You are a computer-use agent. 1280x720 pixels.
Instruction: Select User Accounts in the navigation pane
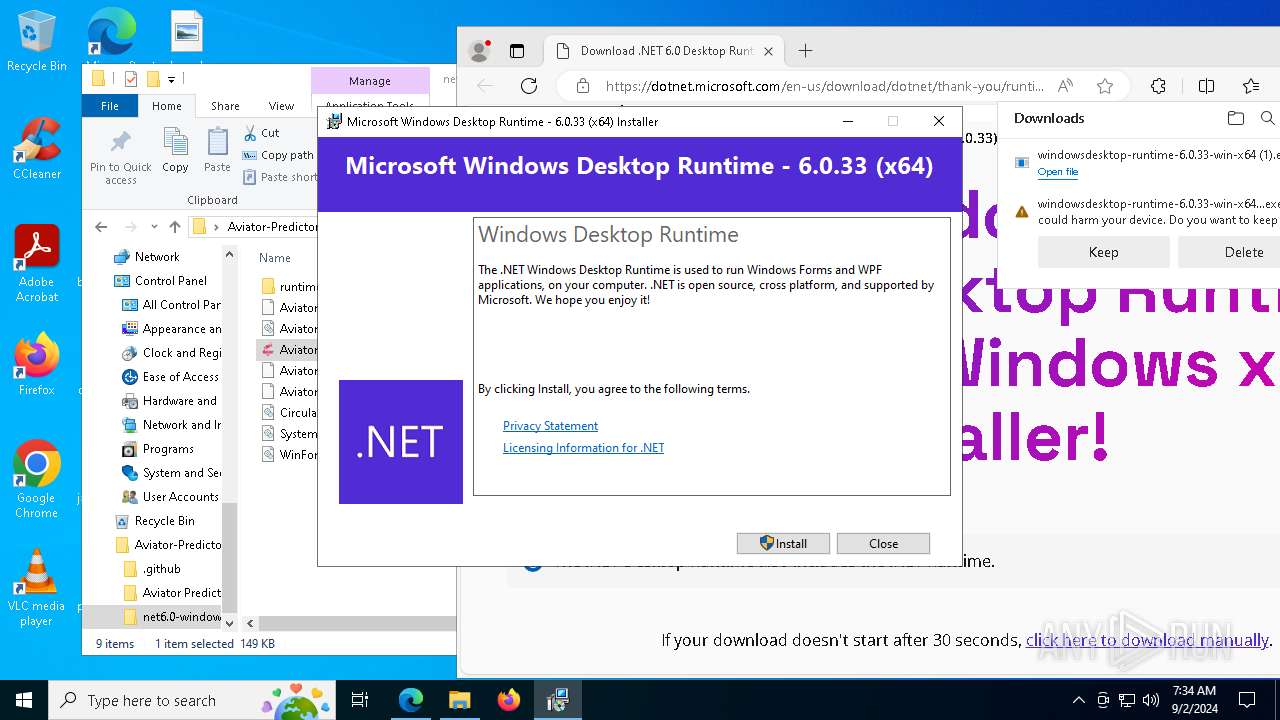[x=170, y=497]
